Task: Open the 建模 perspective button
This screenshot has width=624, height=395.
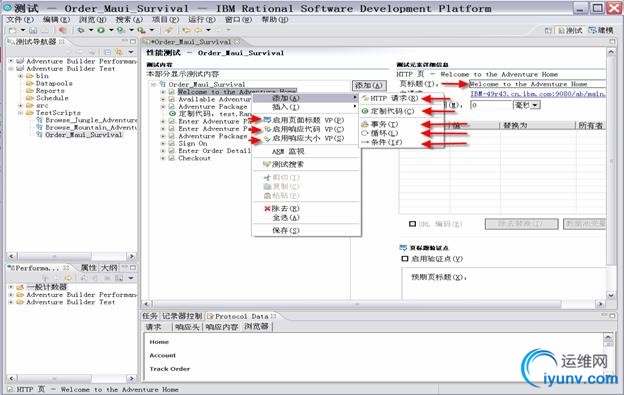Action: pyautogui.click(x=601, y=30)
